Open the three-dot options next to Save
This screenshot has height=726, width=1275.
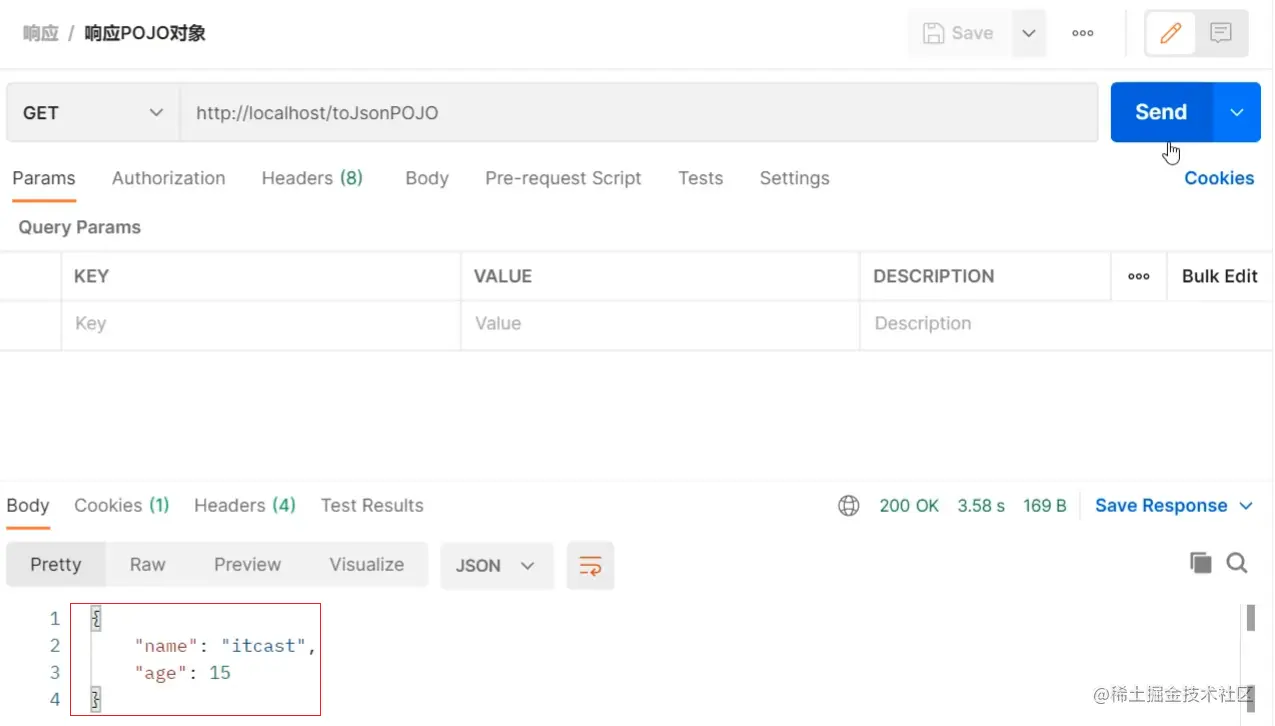(x=1082, y=33)
